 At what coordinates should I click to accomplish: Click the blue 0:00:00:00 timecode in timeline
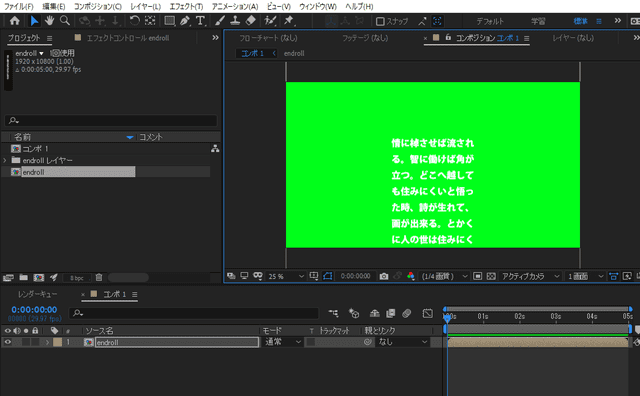point(34,310)
